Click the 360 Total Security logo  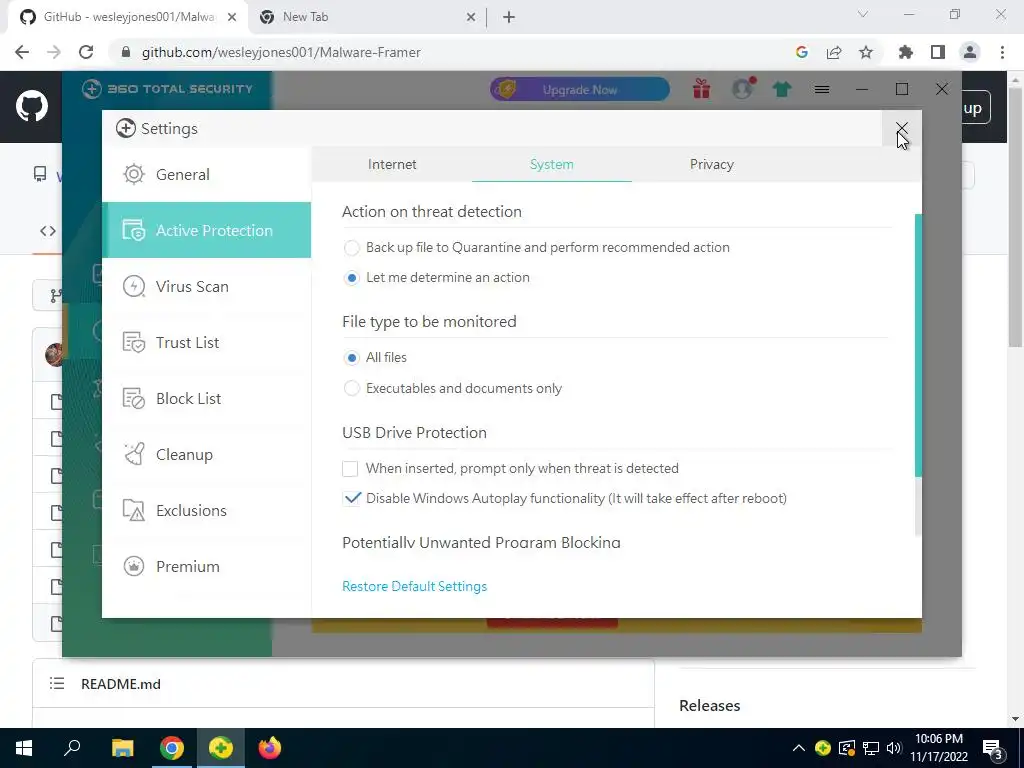(167, 89)
